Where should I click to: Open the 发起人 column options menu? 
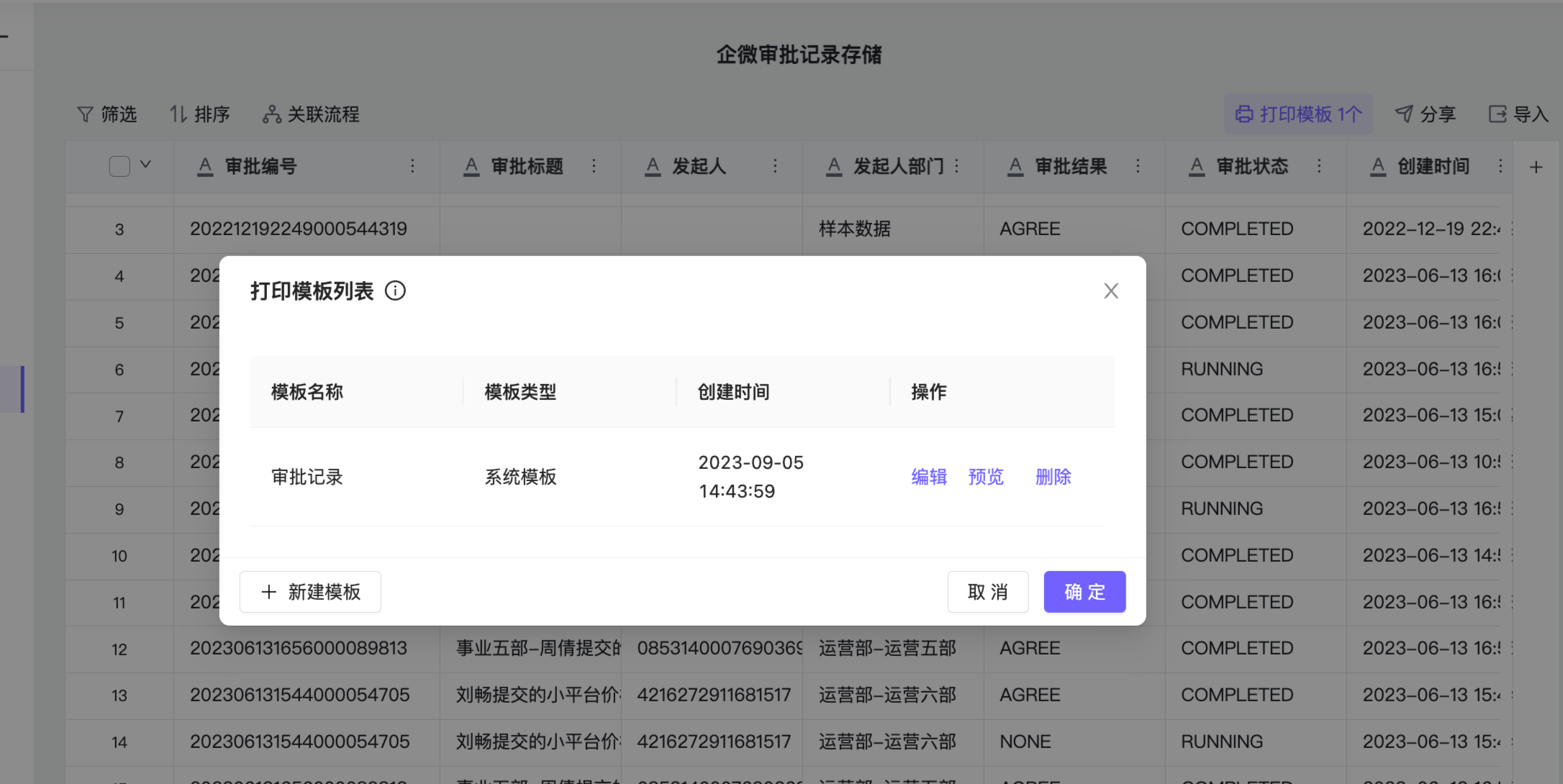click(x=775, y=166)
